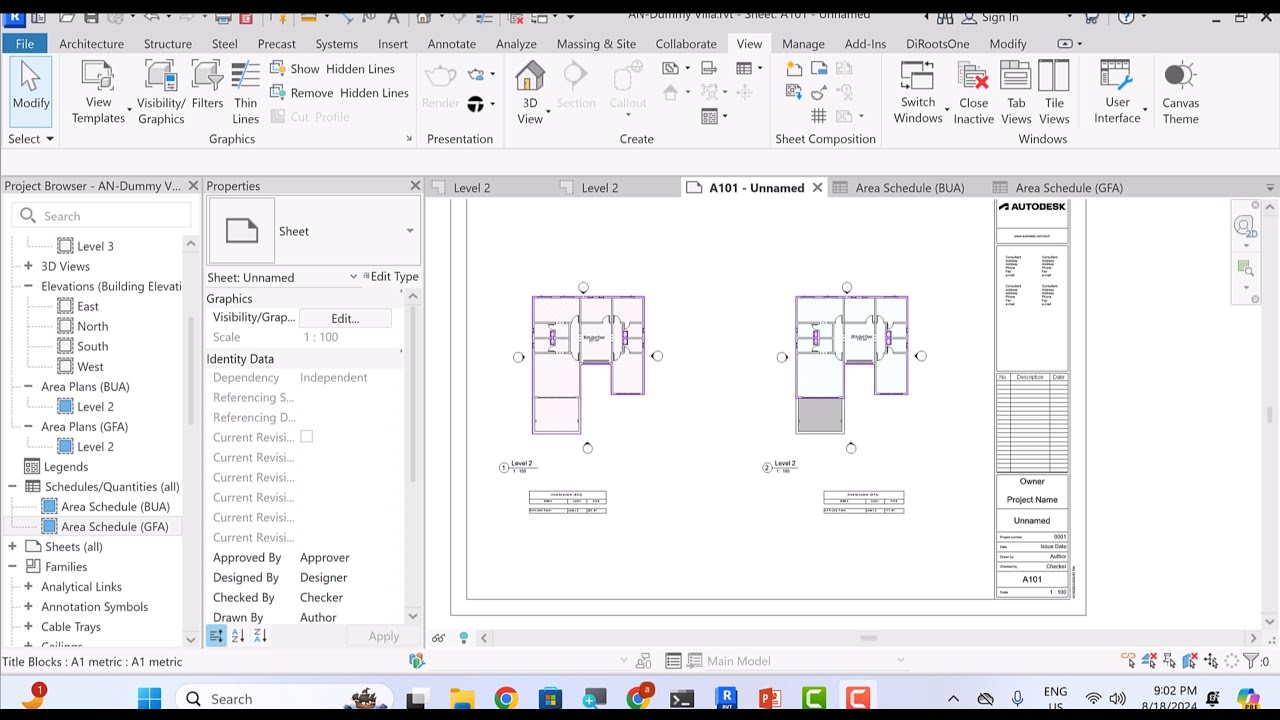1280x720 pixels.
Task: Arrange windows with Tile Views
Action: (x=1054, y=92)
